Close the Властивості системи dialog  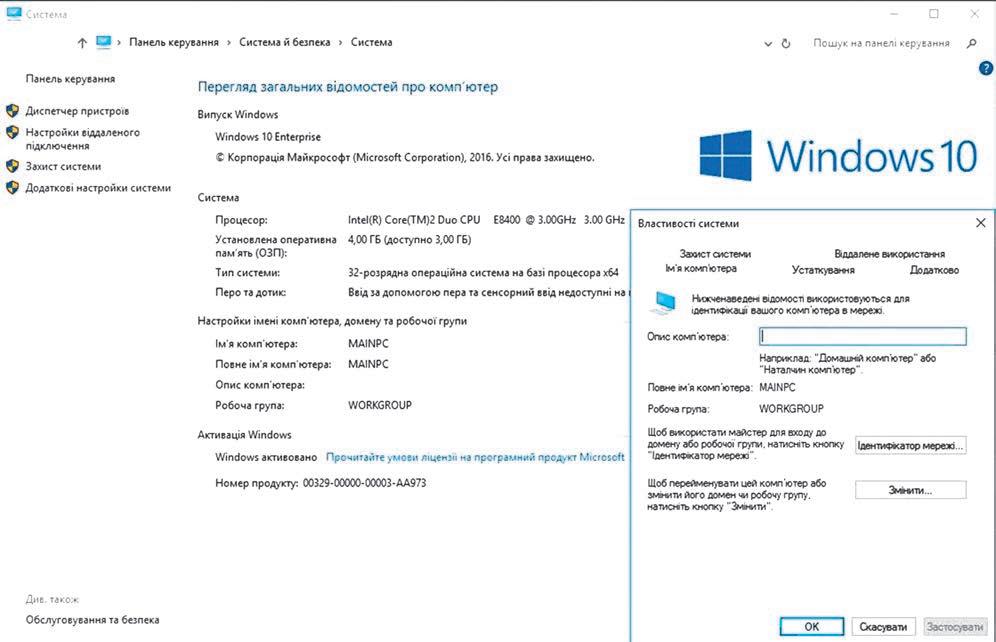tap(981, 223)
